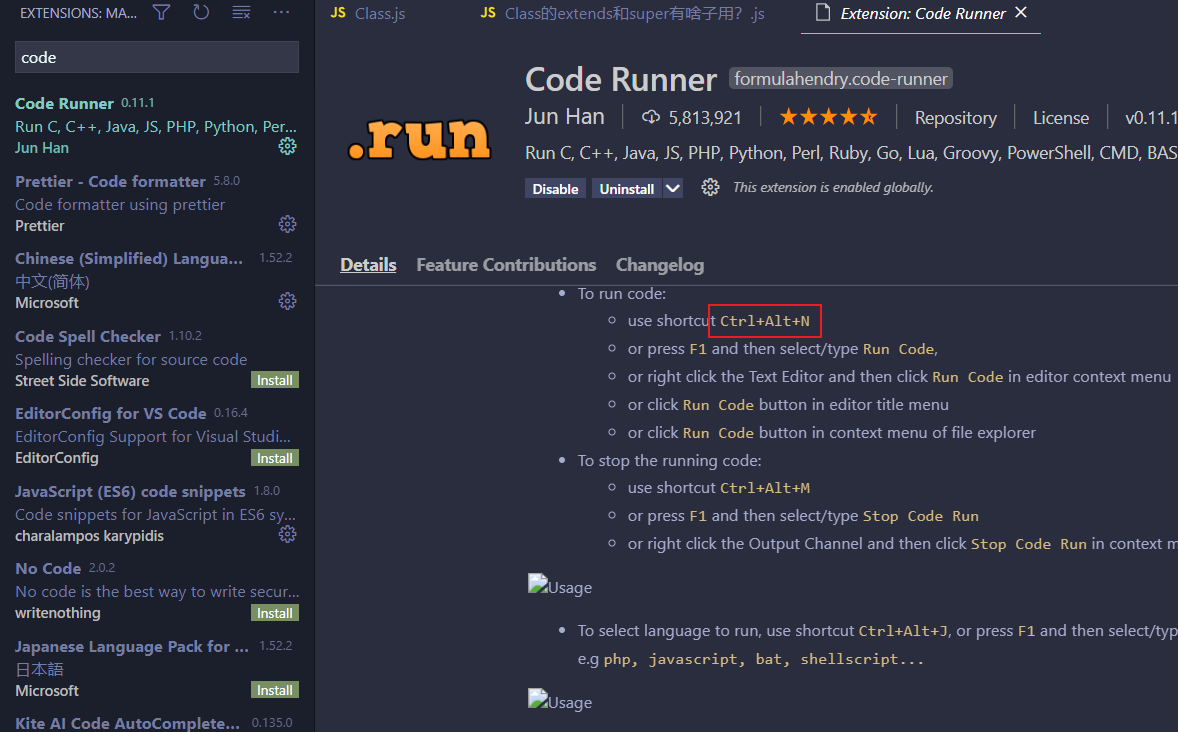Select Prettier - Code formatter in the list
Image resolution: width=1178 pixels, height=732 pixels.
(x=157, y=203)
